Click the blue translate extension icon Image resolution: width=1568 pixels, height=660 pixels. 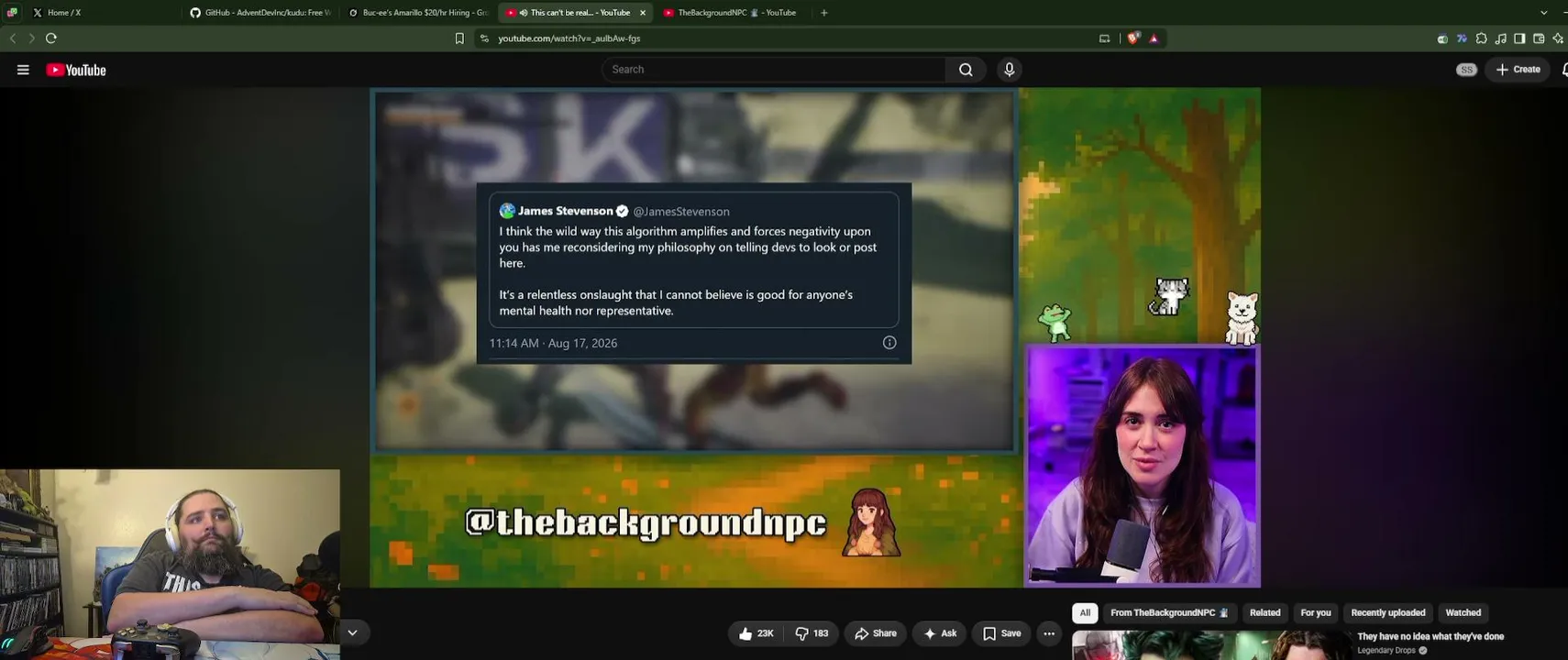coord(1462,38)
